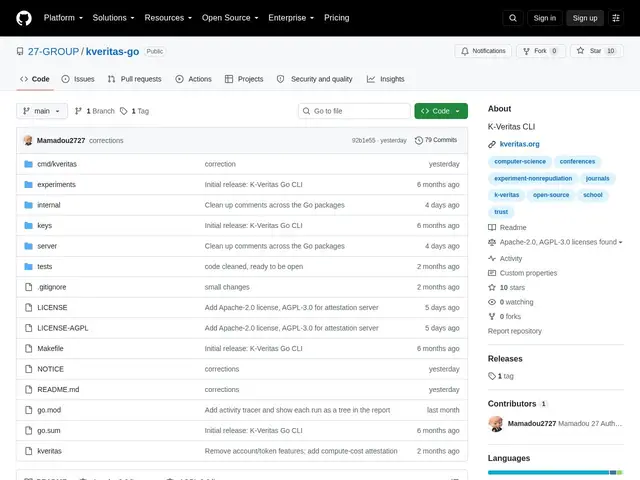Open the tests folder
640x480 pixels.
[44, 267]
